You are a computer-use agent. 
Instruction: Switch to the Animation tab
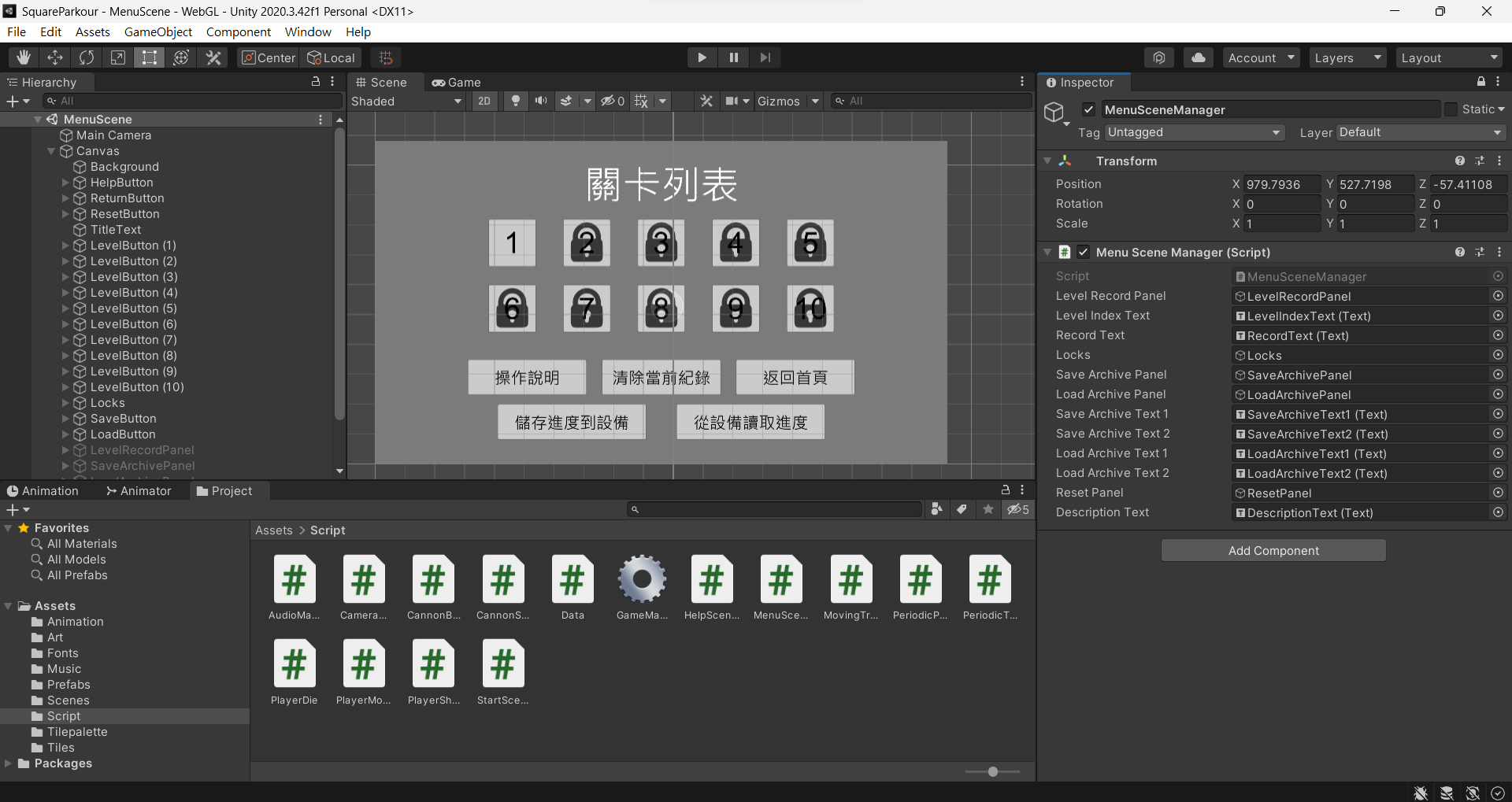click(x=43, y=491)
